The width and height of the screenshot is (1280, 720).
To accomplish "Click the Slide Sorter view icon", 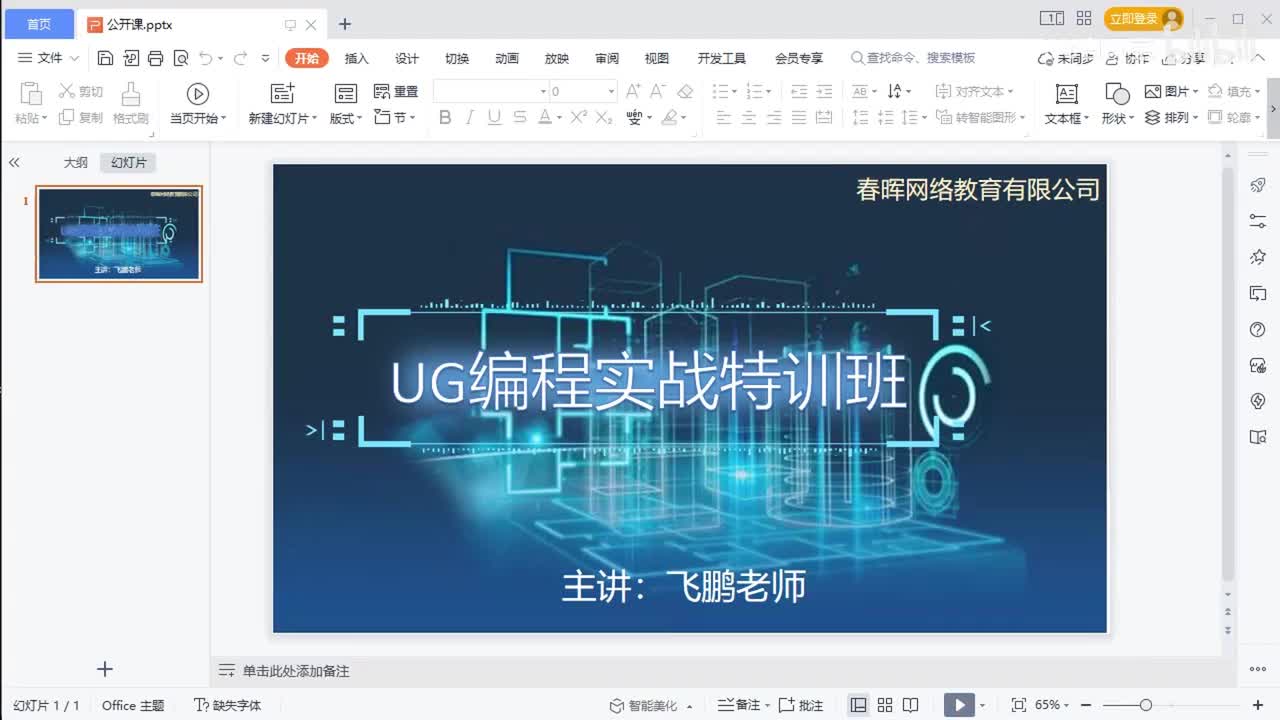I will coord(885,705).
